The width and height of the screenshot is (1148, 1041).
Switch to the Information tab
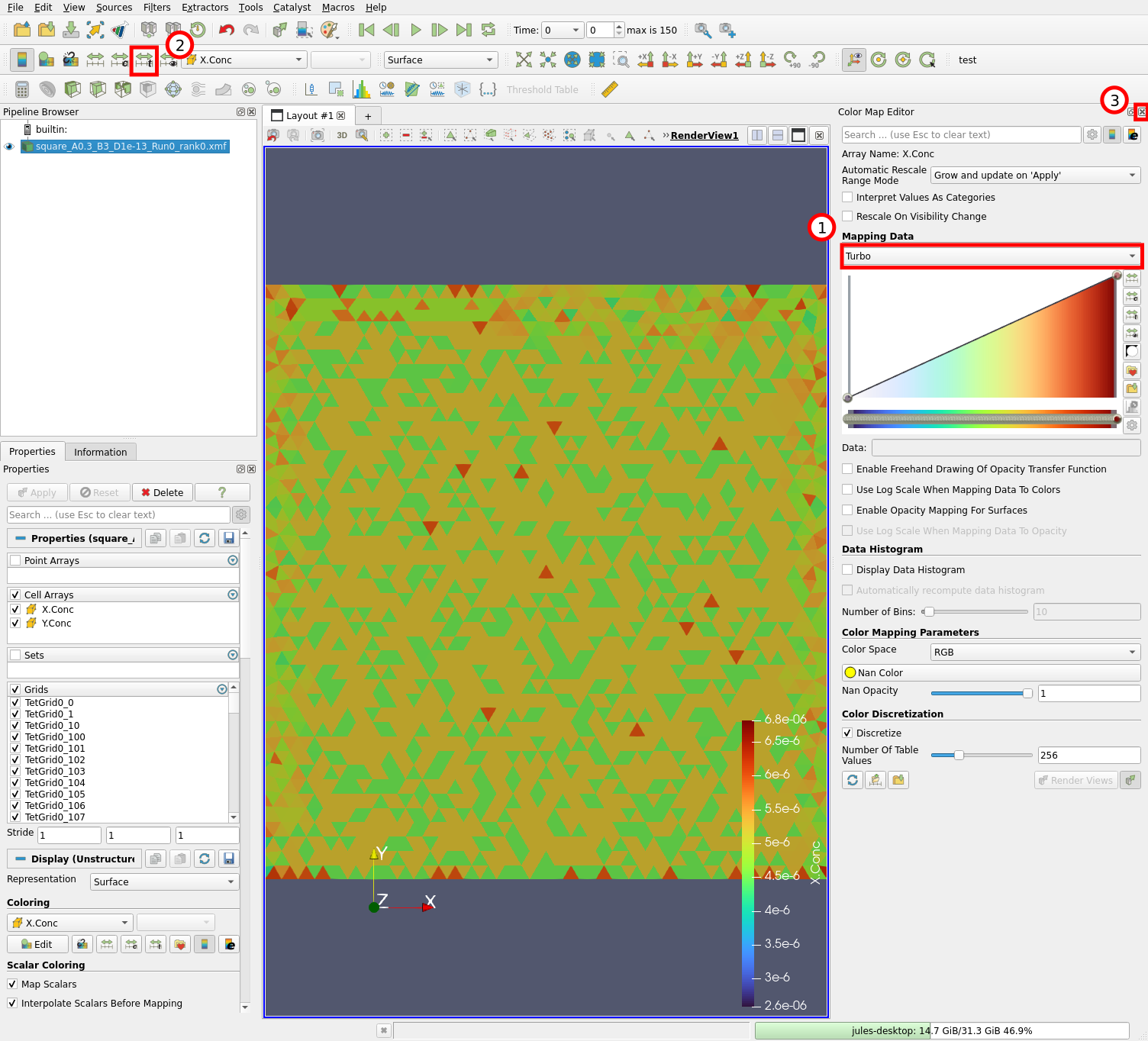(x=100, y=452)
